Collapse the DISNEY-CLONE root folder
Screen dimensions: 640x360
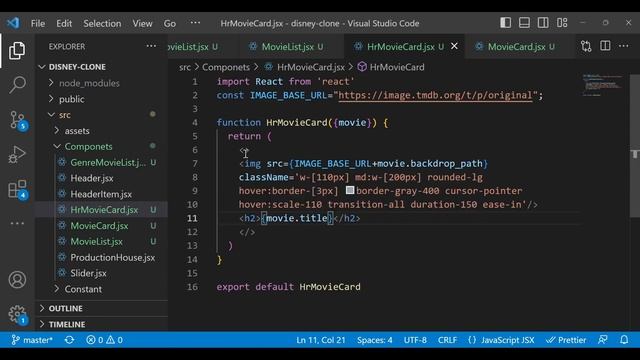pyautogui.click(x=101, y=67)
